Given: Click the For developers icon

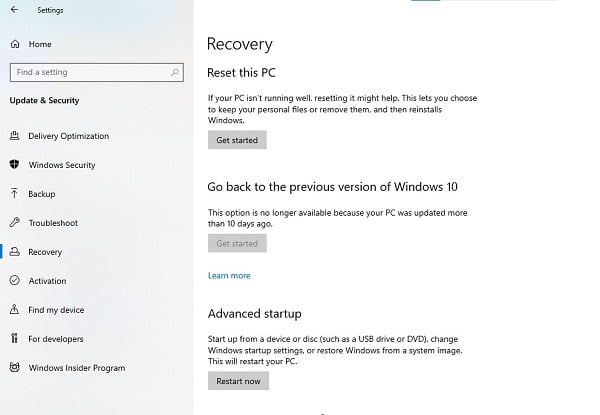Looking at the screenshot, I should pyautogui.click(x=15, y=339).
